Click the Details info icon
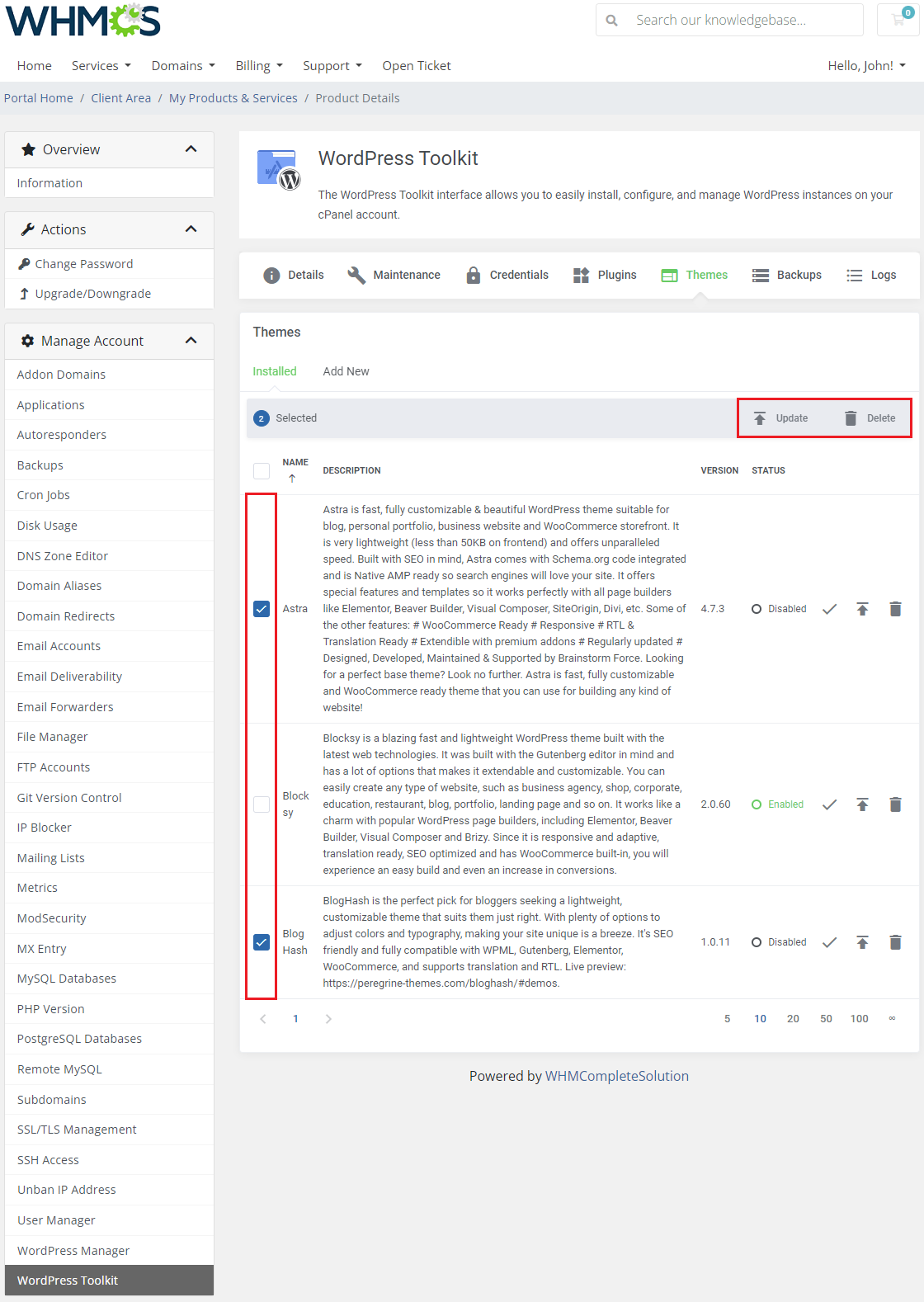 tap(271, 276)
